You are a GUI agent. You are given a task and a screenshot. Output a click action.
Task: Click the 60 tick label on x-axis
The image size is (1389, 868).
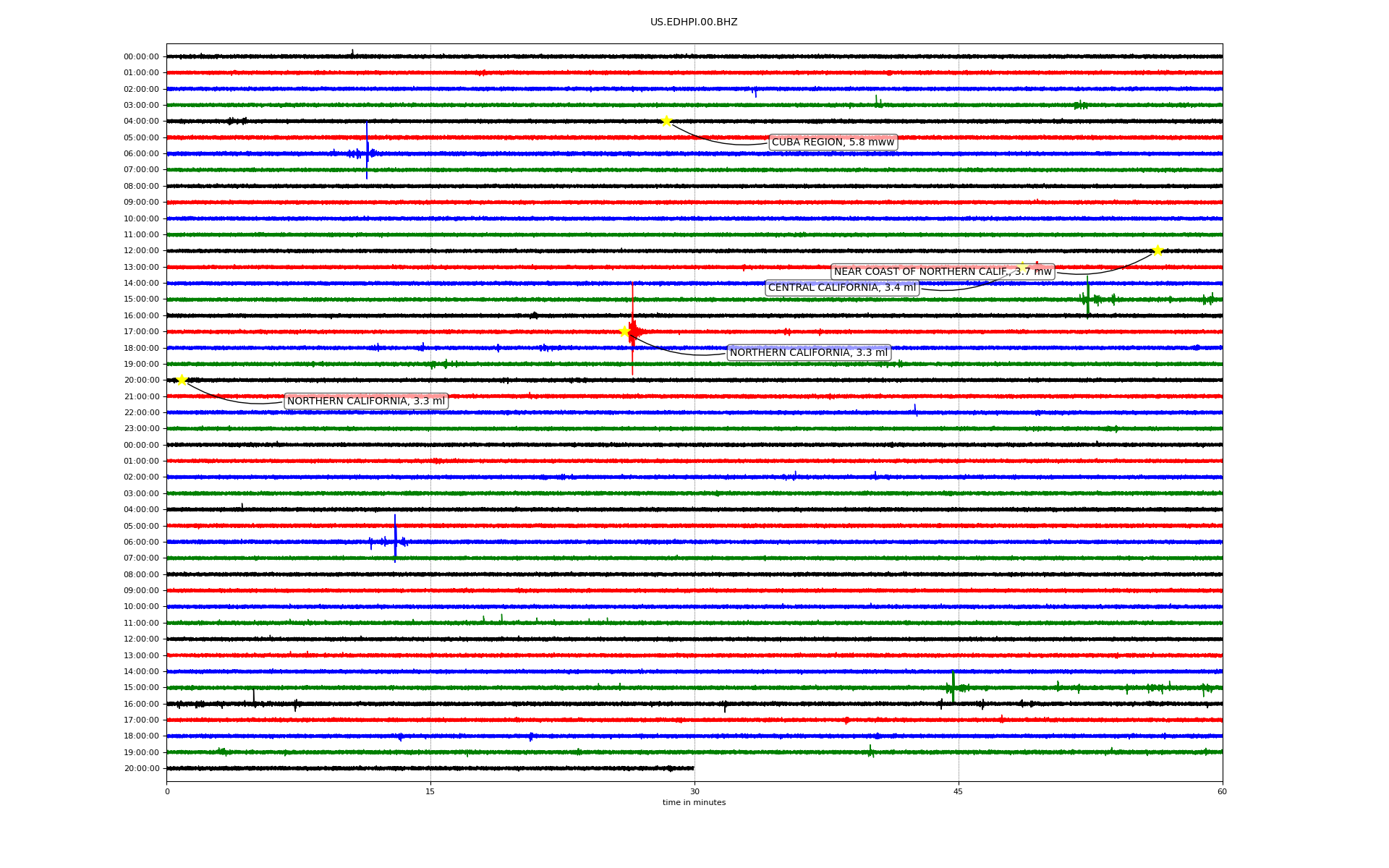(1221, 791)
